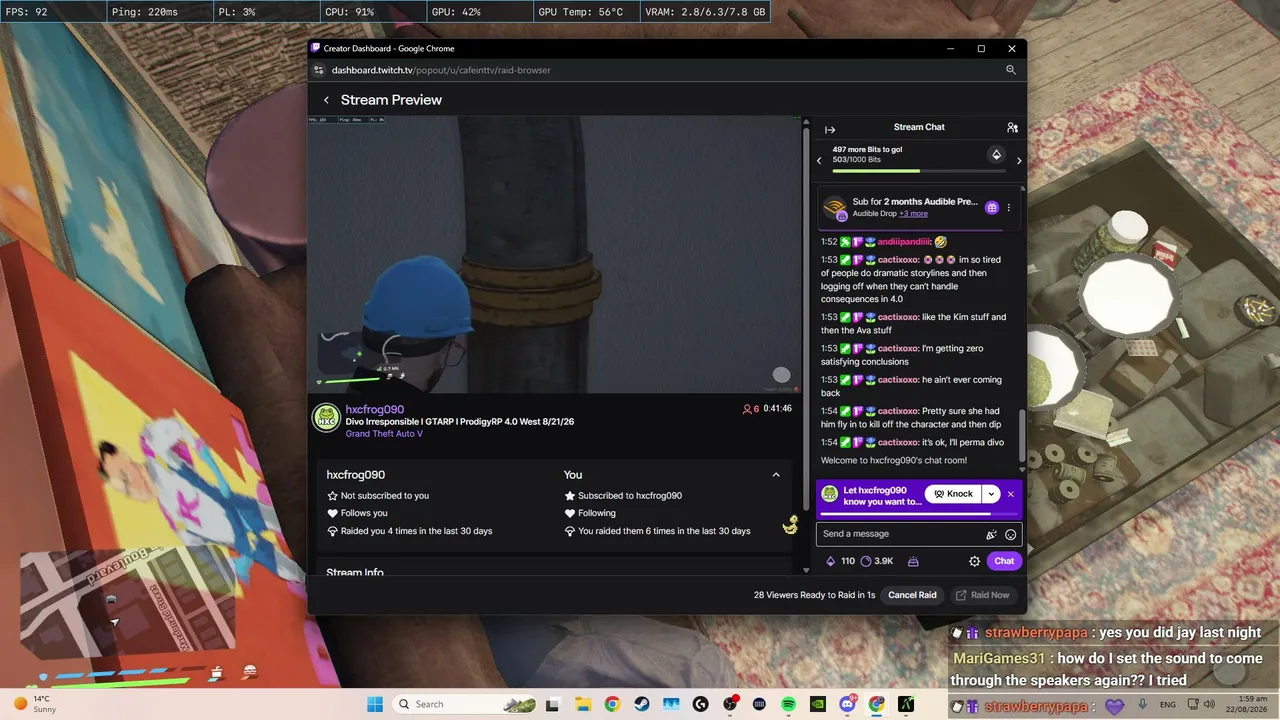The width and height of the screenshot is (1280, 720).
Task: Click the viewer count of 6
Action: pos(751,409)
